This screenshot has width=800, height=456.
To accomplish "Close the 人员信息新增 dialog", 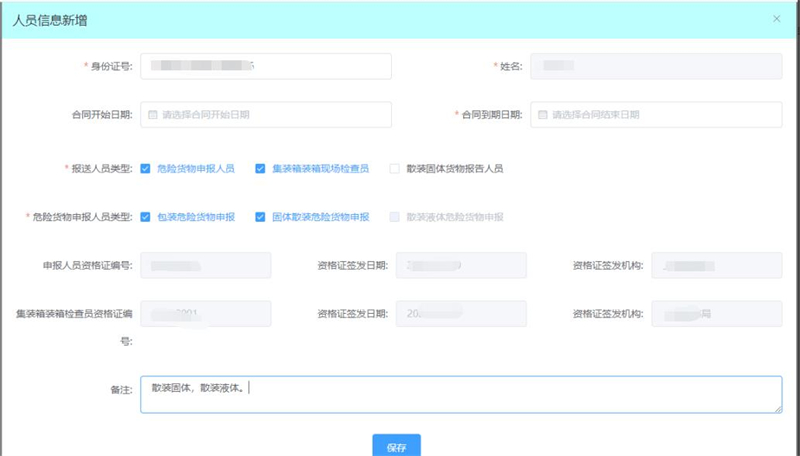I will click(x=777, y=19).
